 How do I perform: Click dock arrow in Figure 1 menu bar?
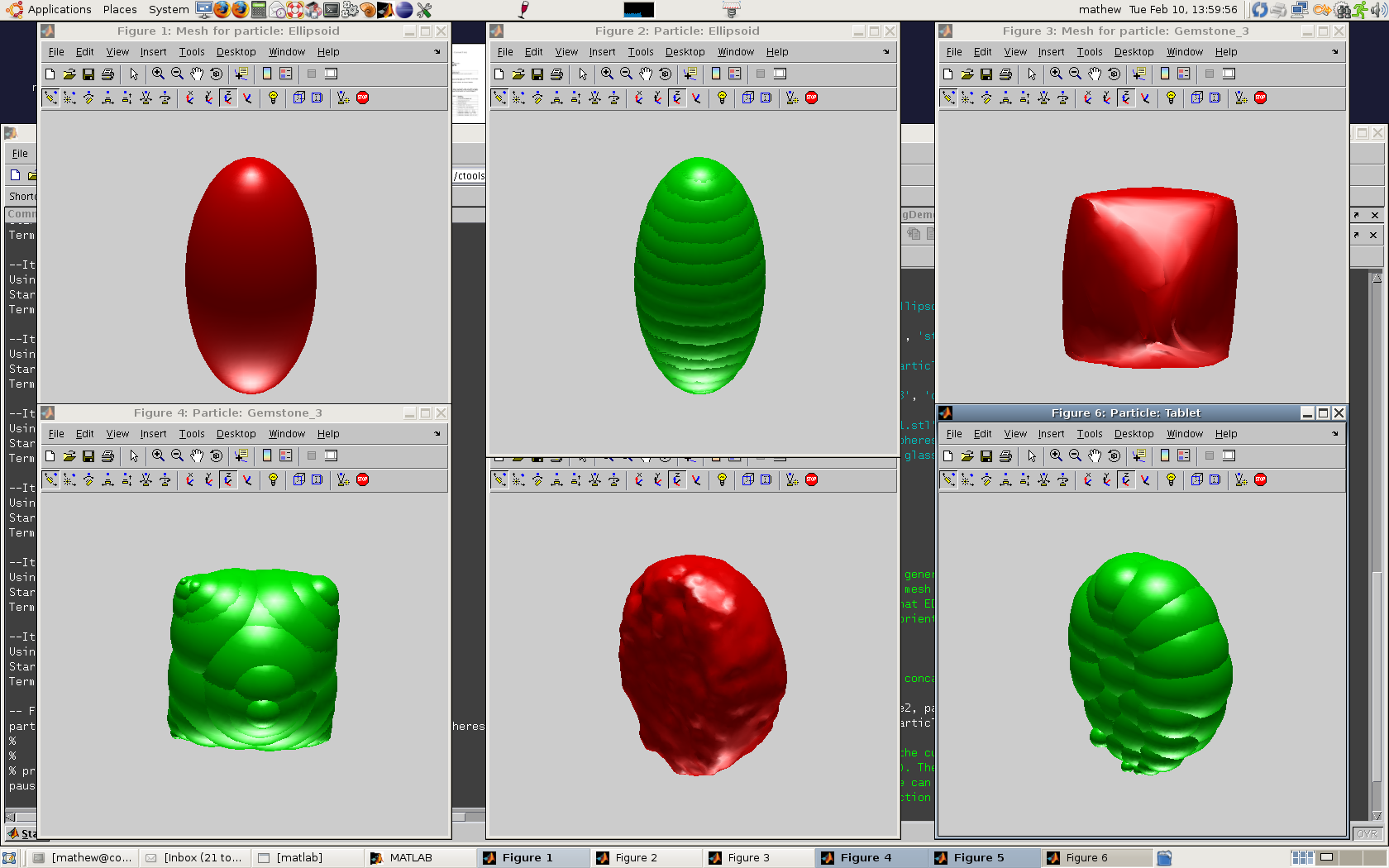[437, 52]
